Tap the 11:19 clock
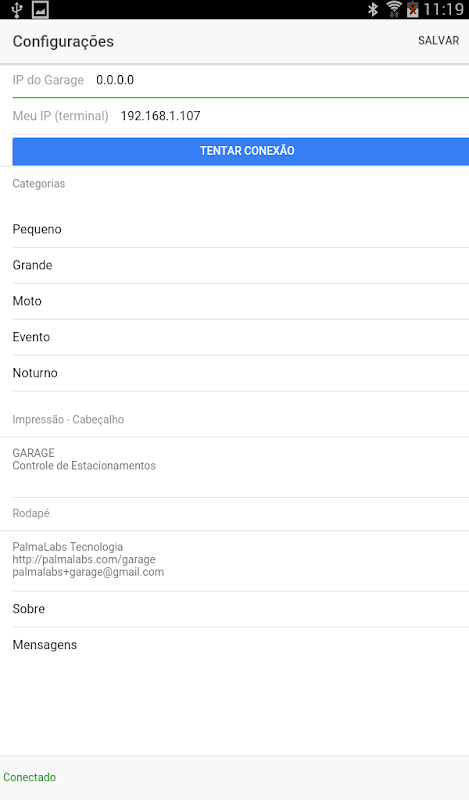 [x=443, y=9]
